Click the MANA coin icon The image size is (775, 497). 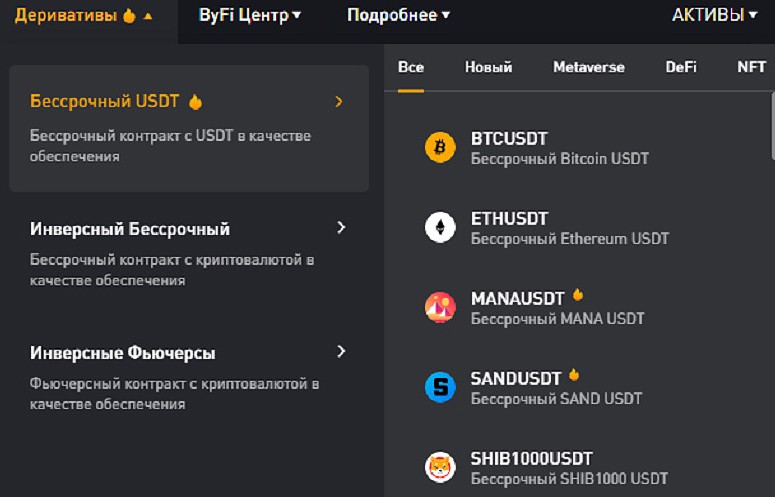click(440, 307)
